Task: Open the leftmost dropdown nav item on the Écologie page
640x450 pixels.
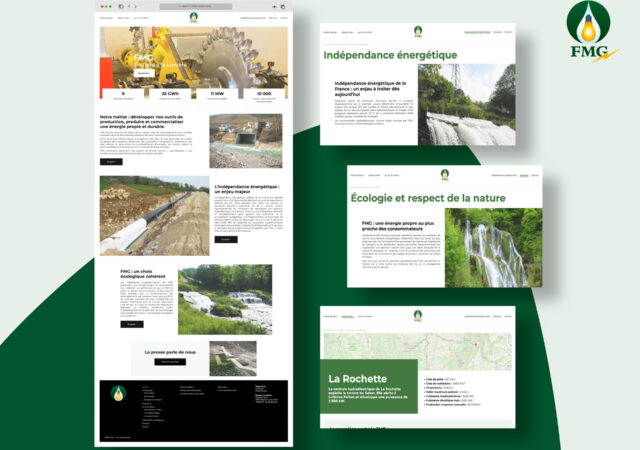Action: pos(358,176)
